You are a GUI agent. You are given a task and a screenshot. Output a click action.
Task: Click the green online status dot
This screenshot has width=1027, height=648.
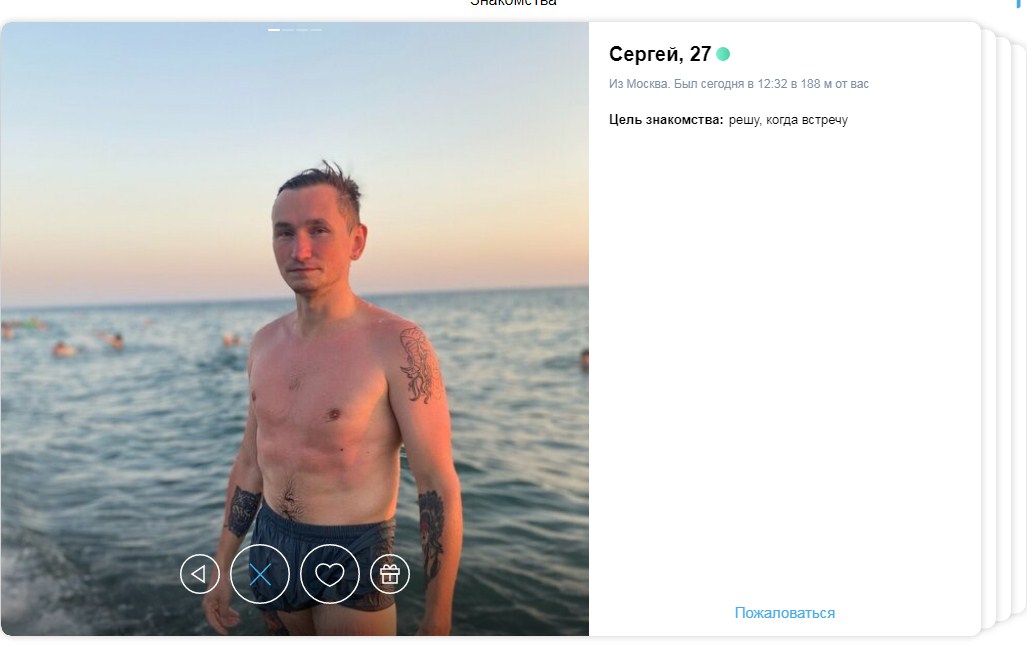pos(723,54)
